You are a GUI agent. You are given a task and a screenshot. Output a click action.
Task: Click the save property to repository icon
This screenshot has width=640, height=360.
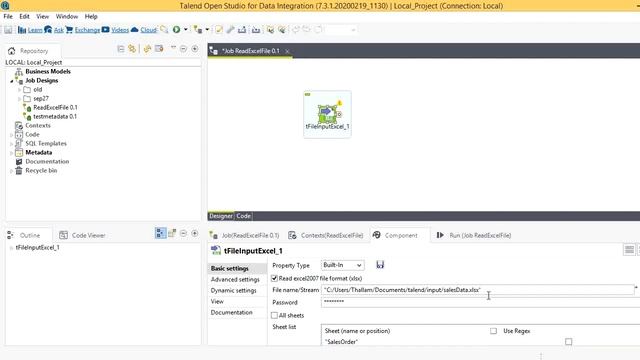click(x=380, y=265)
